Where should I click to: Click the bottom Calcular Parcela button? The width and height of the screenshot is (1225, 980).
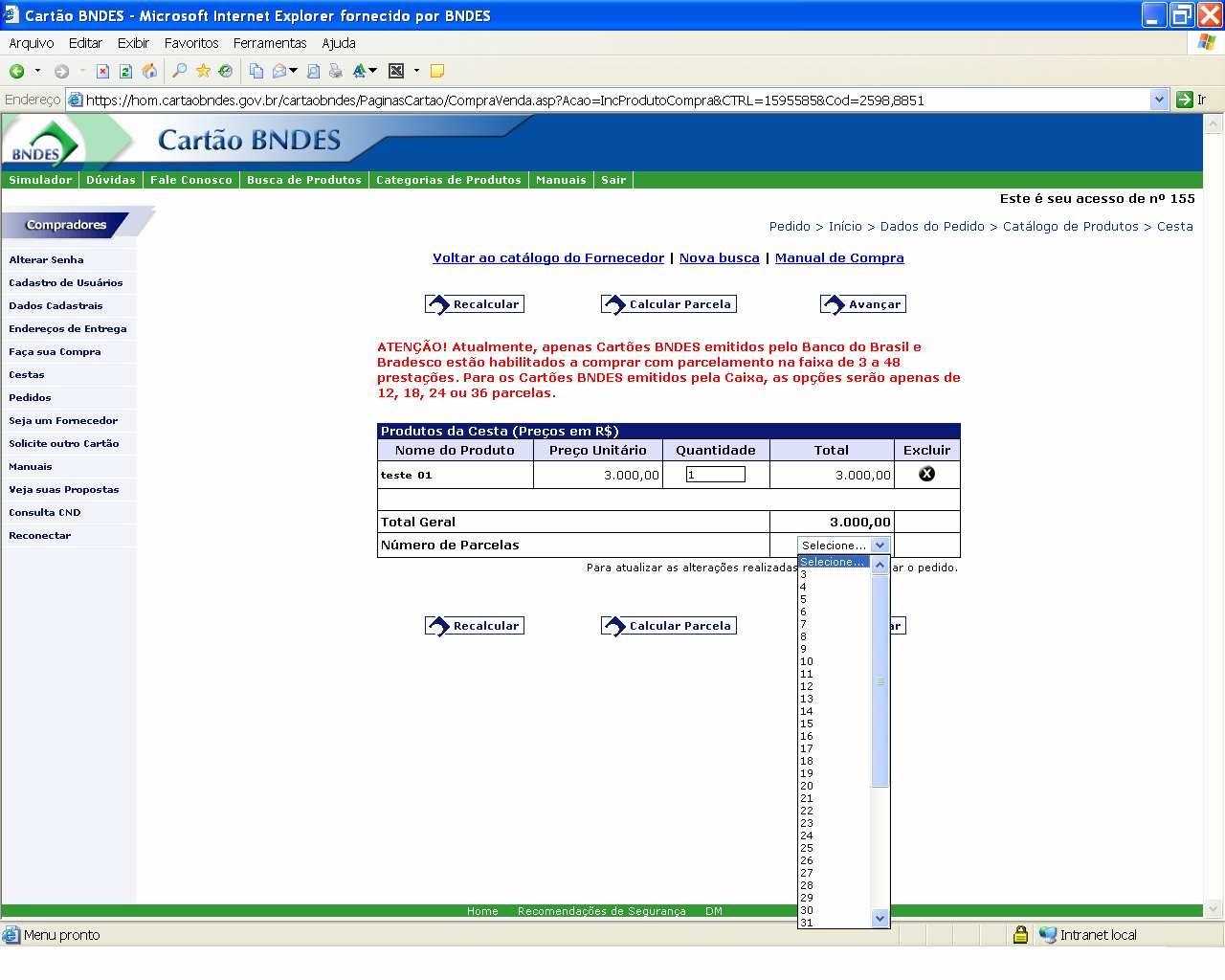669,626
